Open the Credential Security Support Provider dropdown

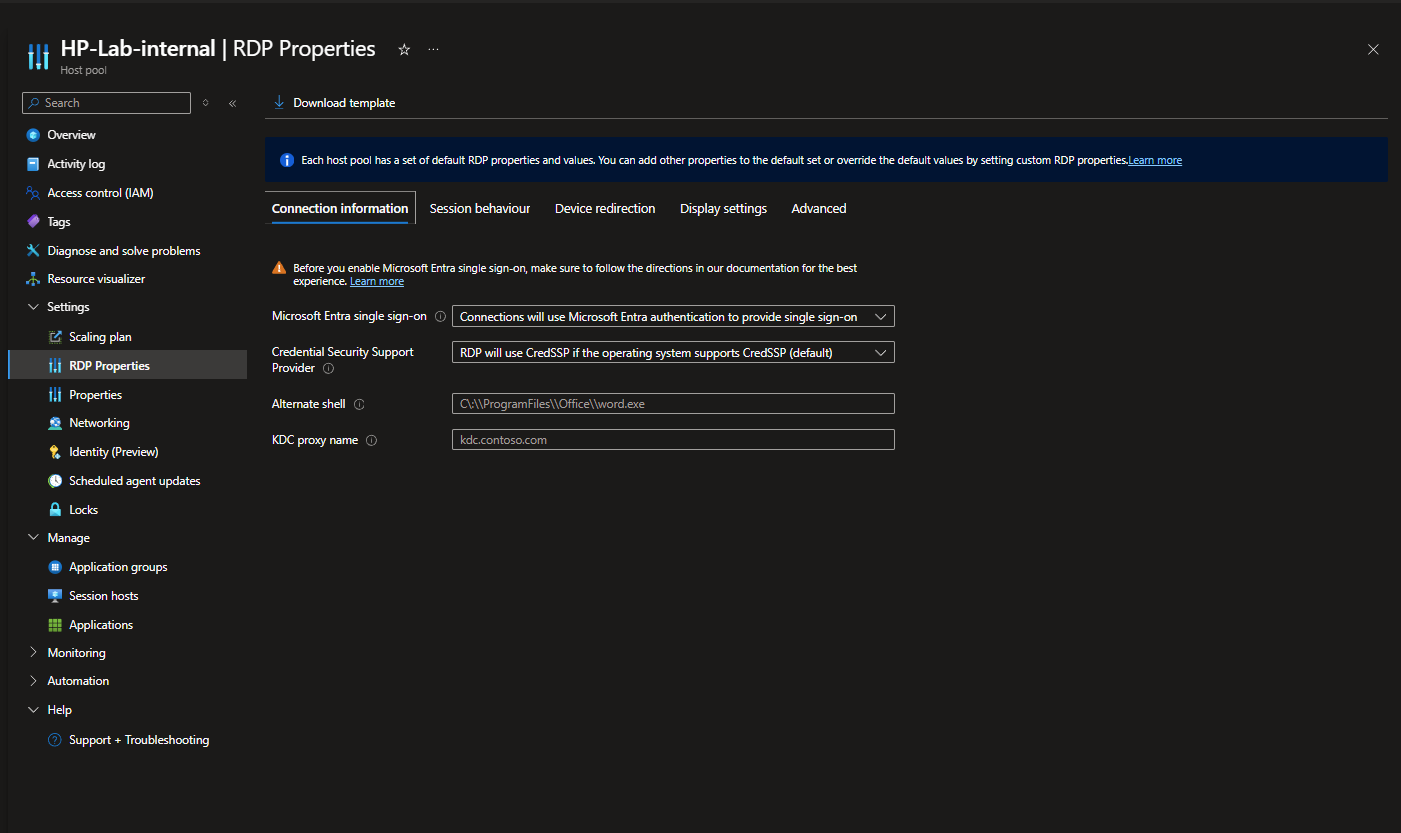point(673,352)
